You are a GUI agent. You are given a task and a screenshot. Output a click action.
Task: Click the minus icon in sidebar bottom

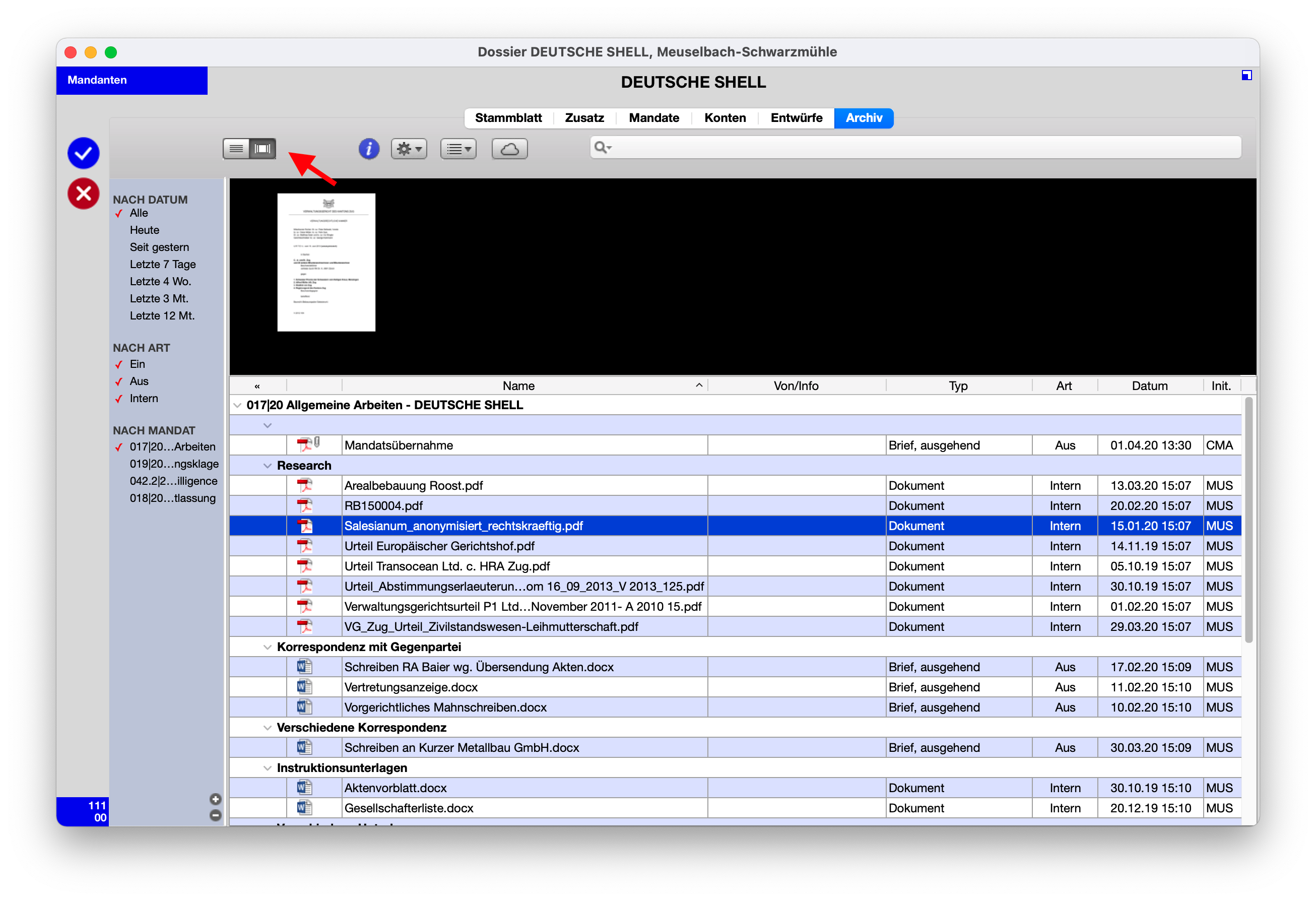click(x=215, y=815)
